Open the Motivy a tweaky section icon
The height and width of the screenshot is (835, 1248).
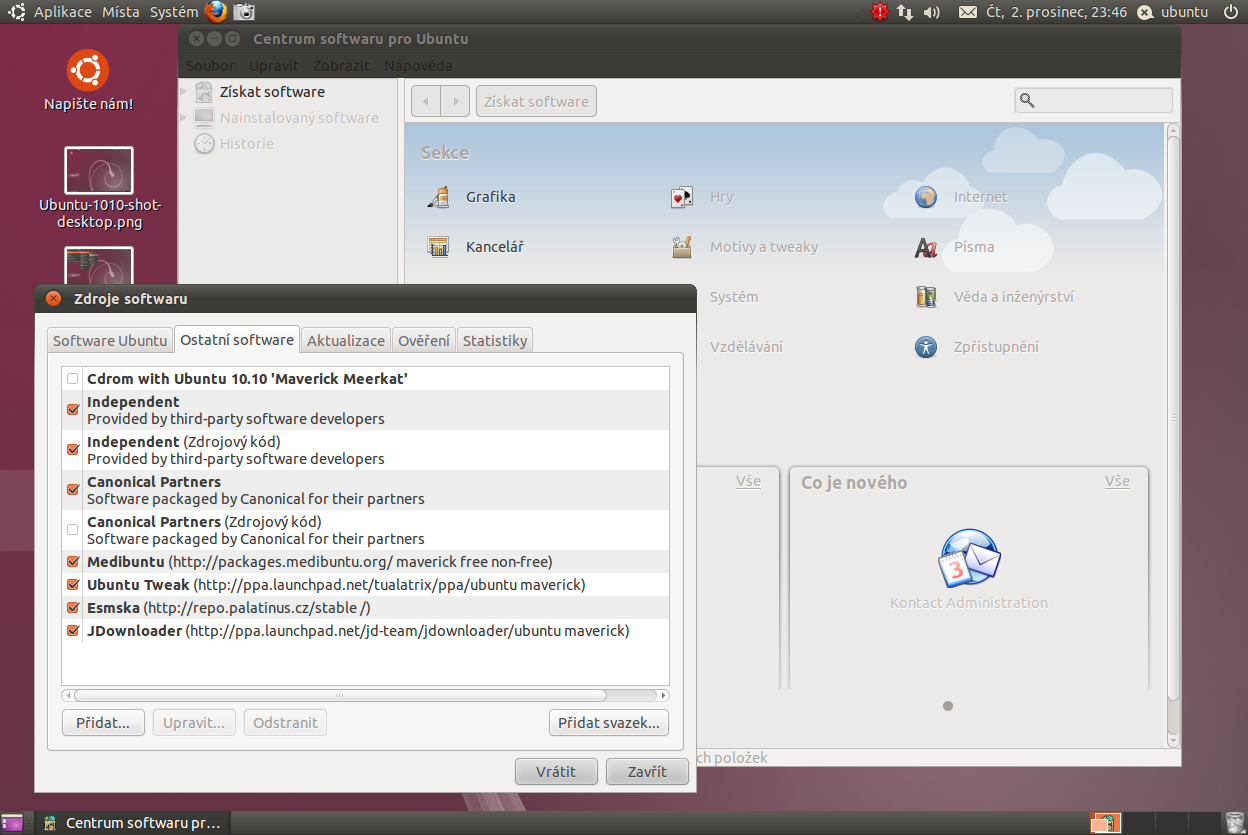[x=682, y=247]
